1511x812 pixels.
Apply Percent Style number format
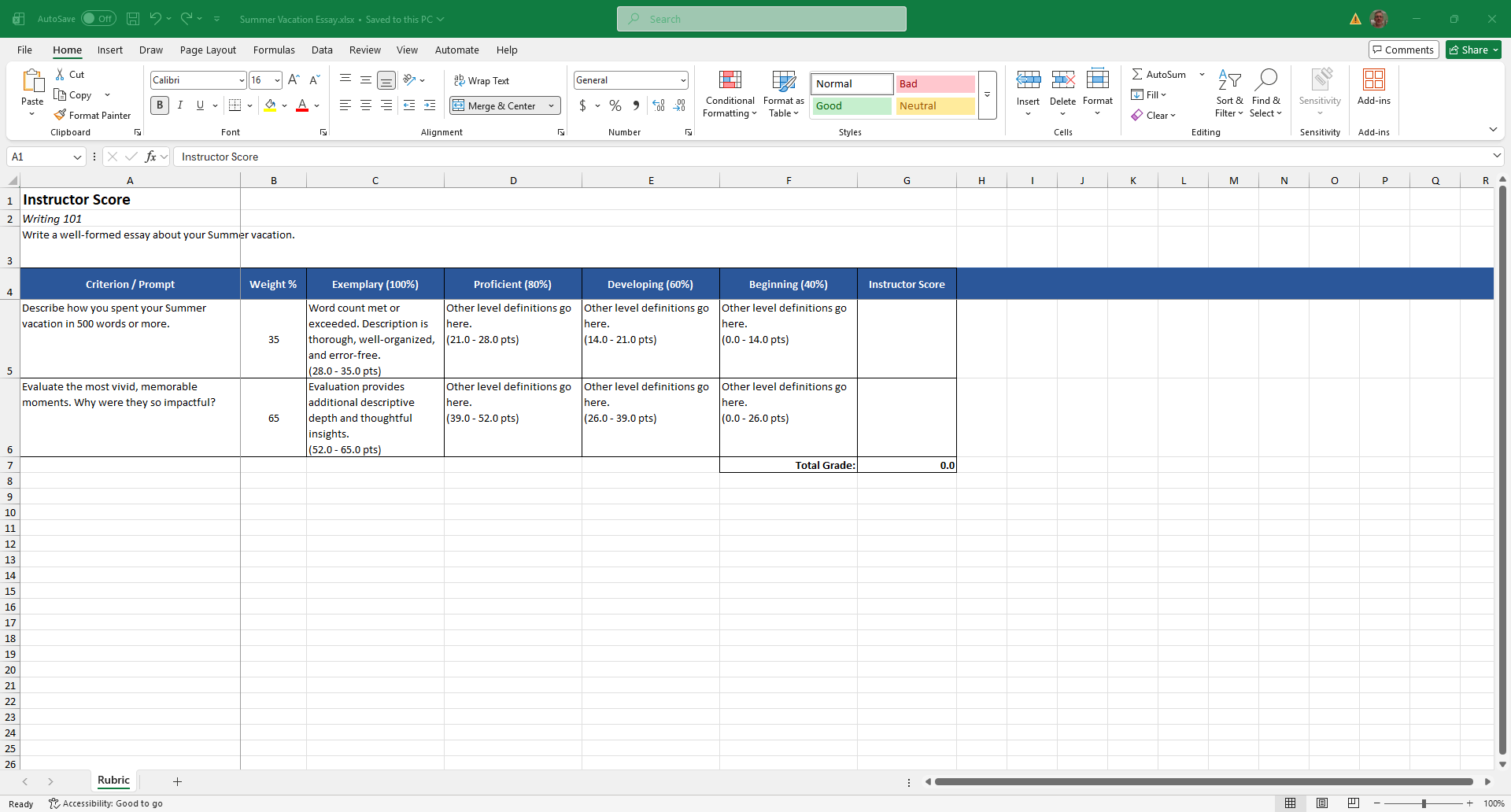pyautogui.click(x=615, y=105)
